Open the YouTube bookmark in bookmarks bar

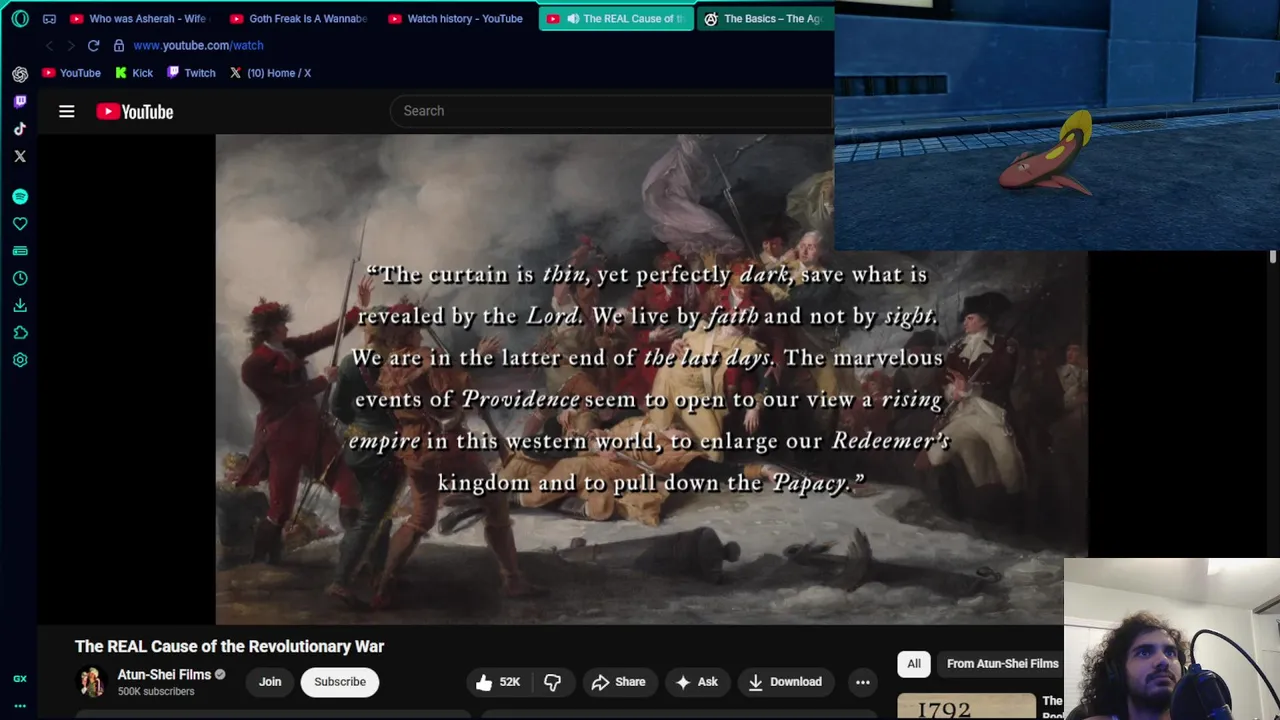(x=71, y=73)
